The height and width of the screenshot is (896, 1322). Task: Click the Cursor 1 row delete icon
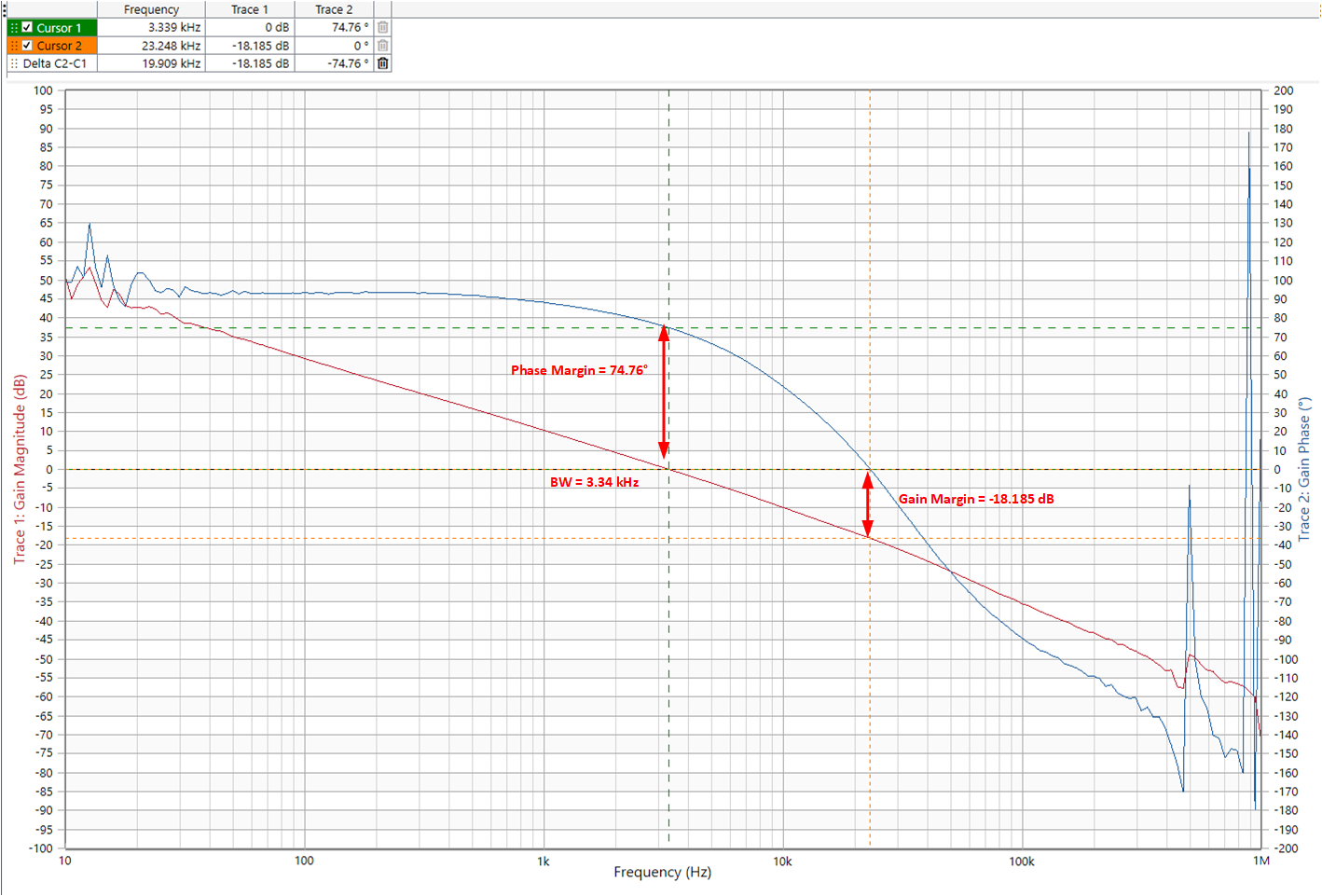(383, 28)
